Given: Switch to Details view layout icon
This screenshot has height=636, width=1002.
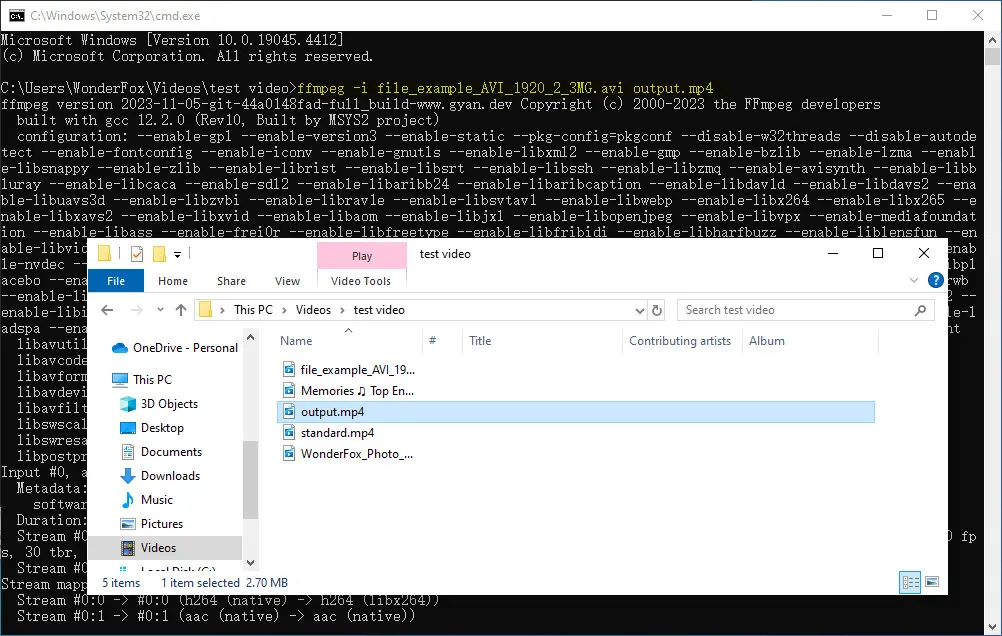Looking at the screenshot, I should [910, 582].
